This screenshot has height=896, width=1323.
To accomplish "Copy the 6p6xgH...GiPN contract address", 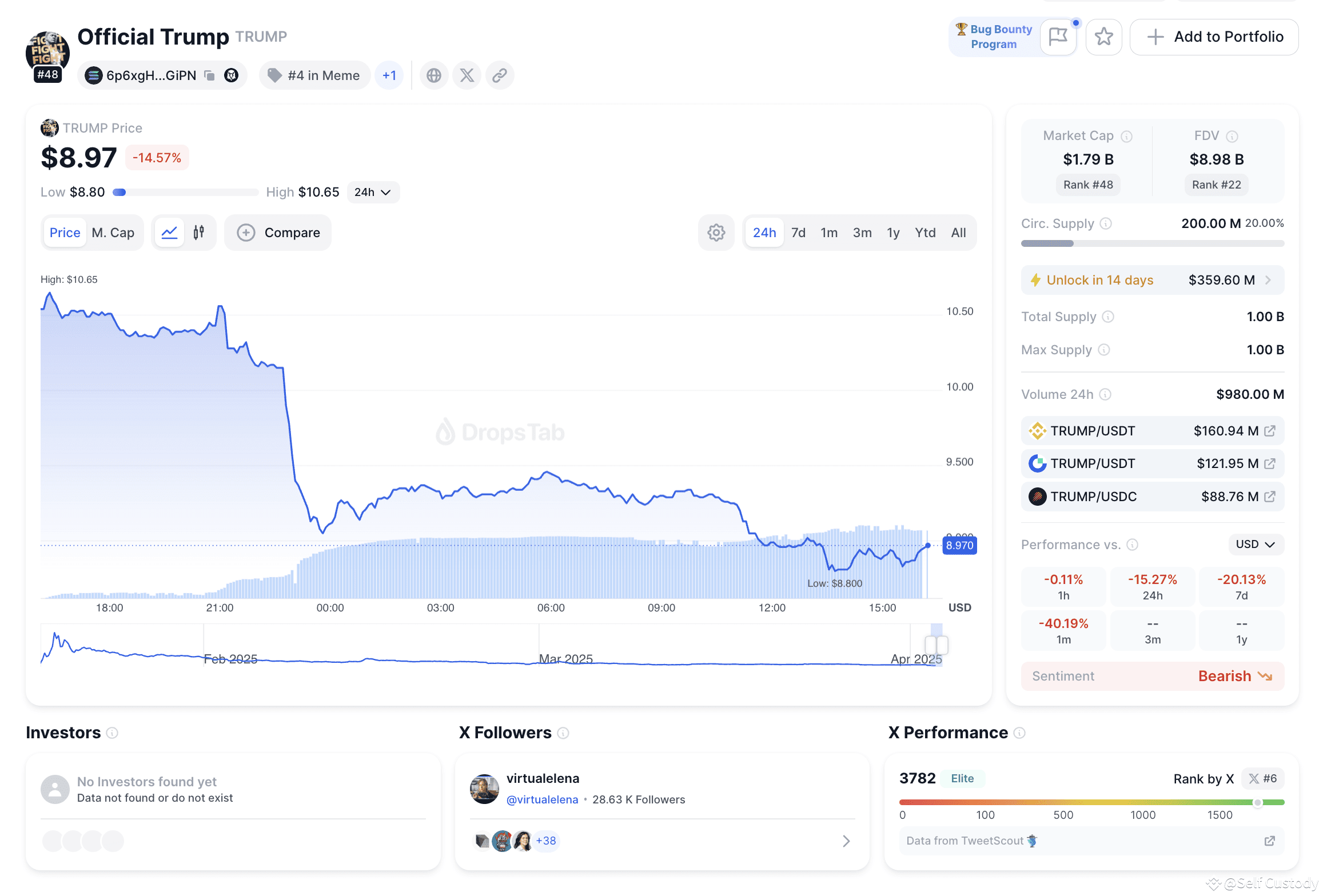I will point(210,75).
